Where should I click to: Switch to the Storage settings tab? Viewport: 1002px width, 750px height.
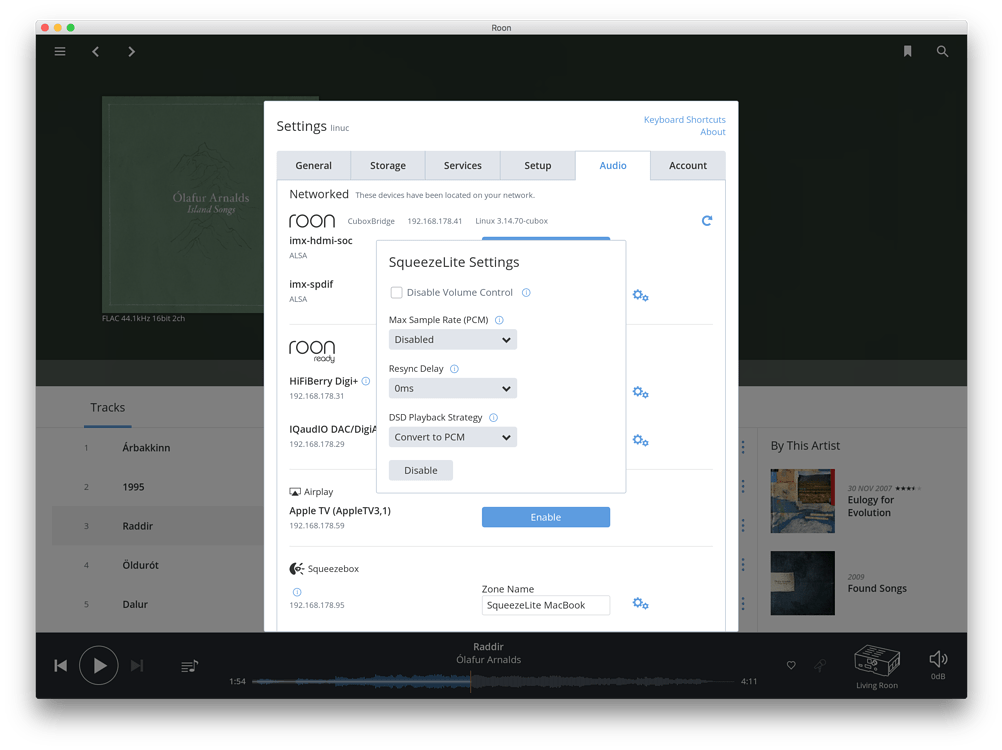point(387,166)
